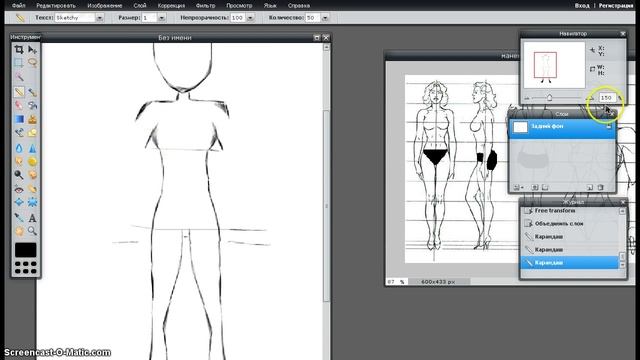Viewport: 640px width, 360px height.
Task: Maximize the Без имени document window
Action: (317, 38)
